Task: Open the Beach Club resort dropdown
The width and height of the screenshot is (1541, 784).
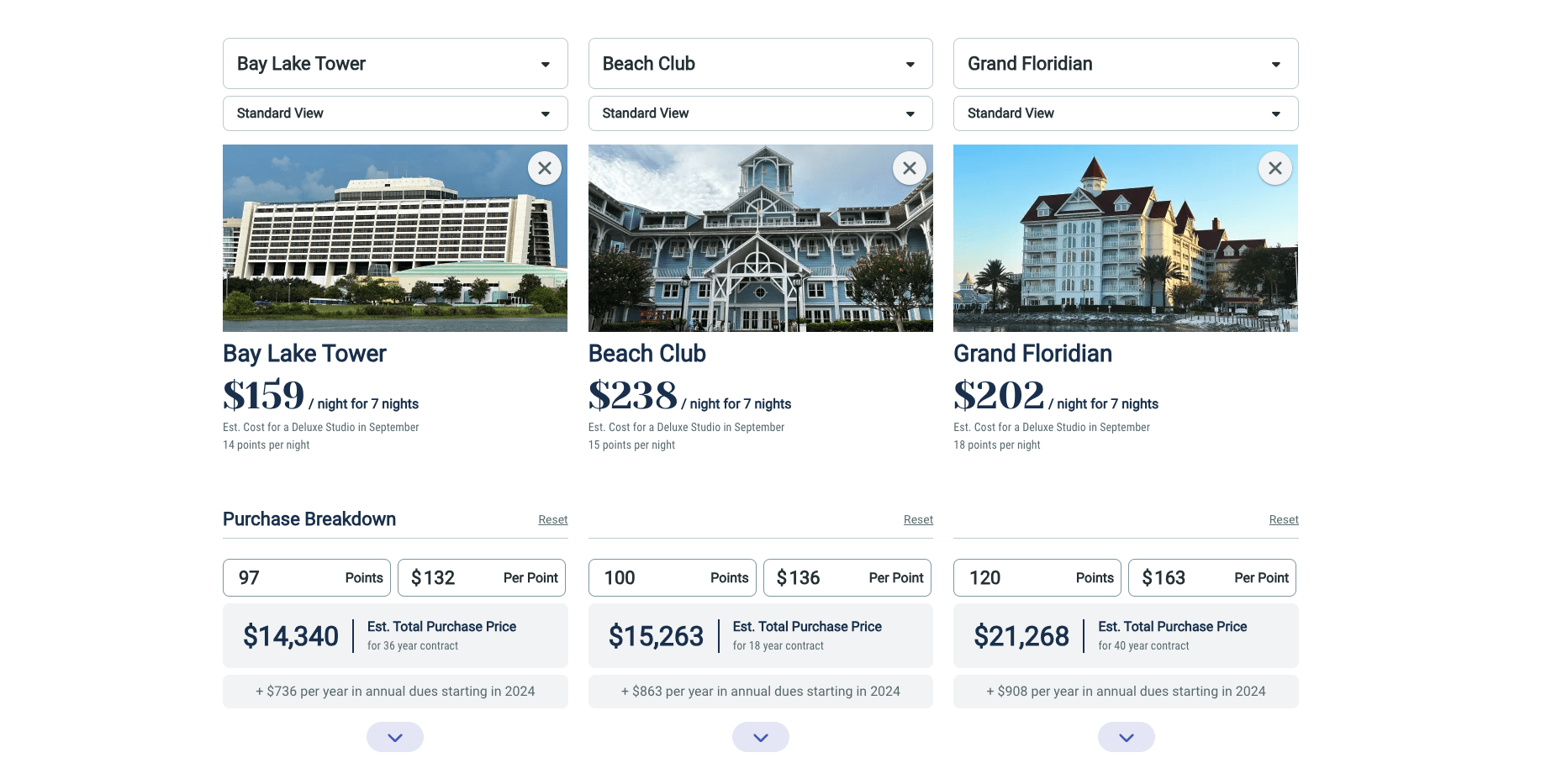Action: [761, 63]
